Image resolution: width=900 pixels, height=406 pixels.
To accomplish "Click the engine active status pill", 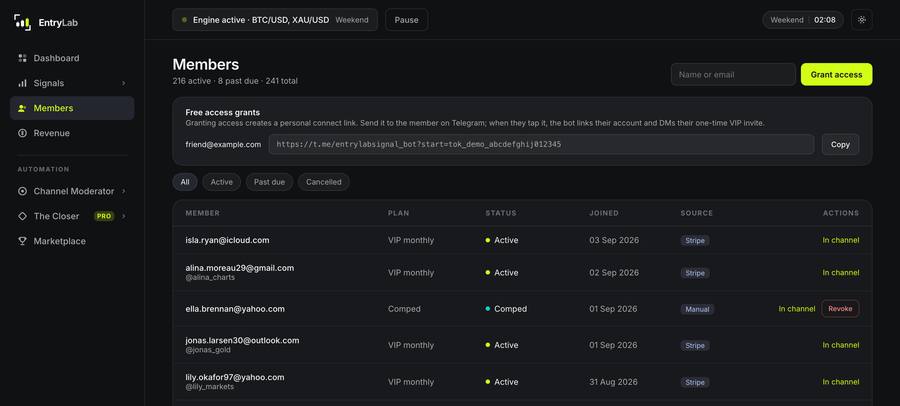I will coord(275,20).
